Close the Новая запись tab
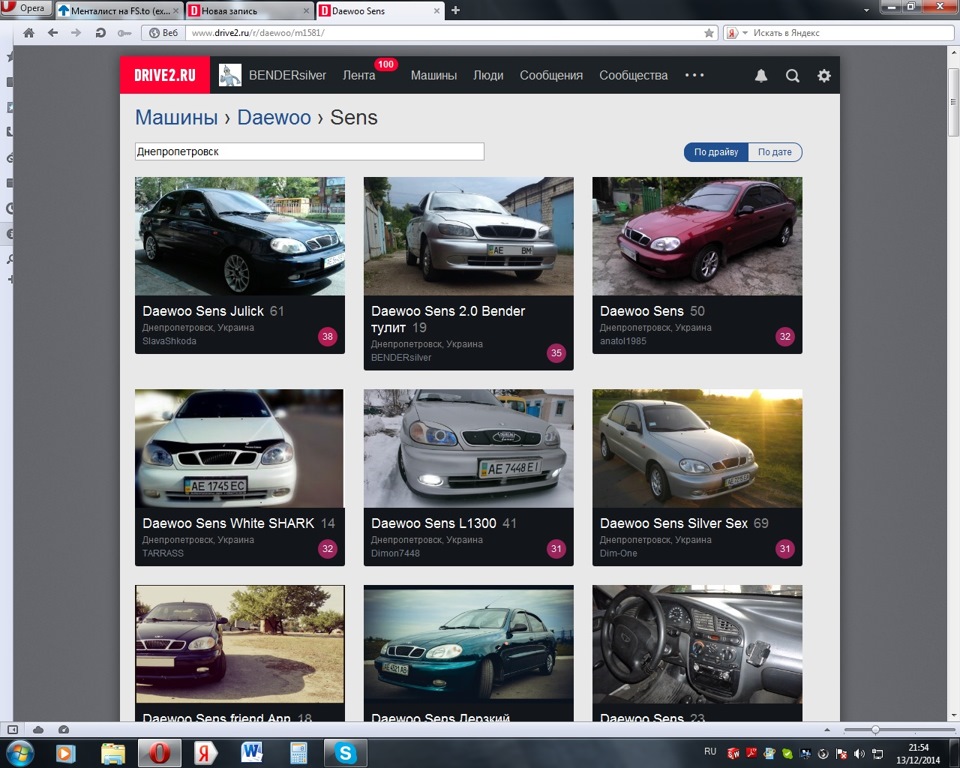The height and width of the screenshot is (768, 960). [x=307, y=11]
